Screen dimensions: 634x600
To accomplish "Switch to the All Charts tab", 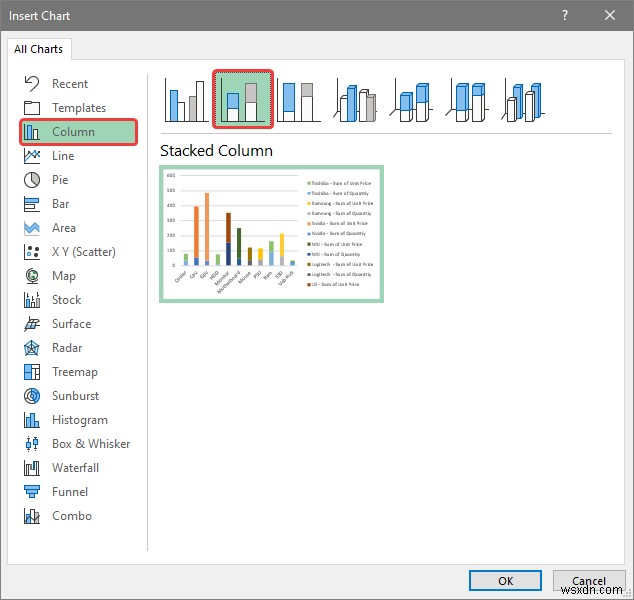I will 39,49.
